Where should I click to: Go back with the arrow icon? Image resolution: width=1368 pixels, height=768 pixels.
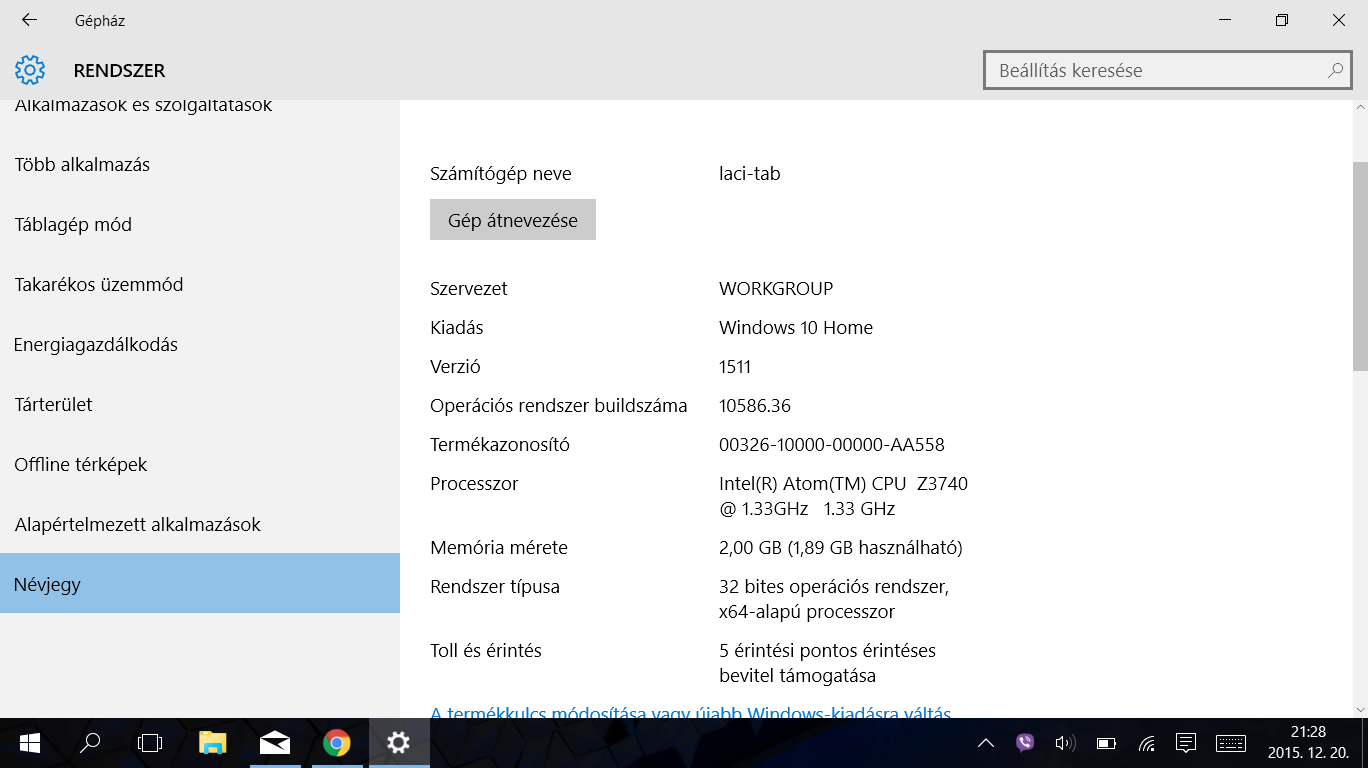(x=29, y=20)
